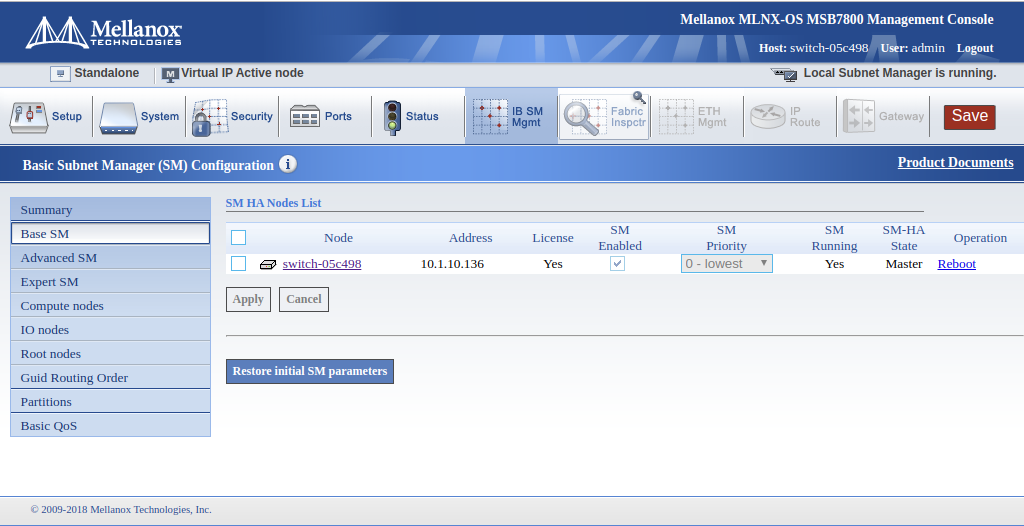Viewport: 1024px width, 526px height.
Task: Click the SM-HA State value Master
Action: (x=904, y=264)
